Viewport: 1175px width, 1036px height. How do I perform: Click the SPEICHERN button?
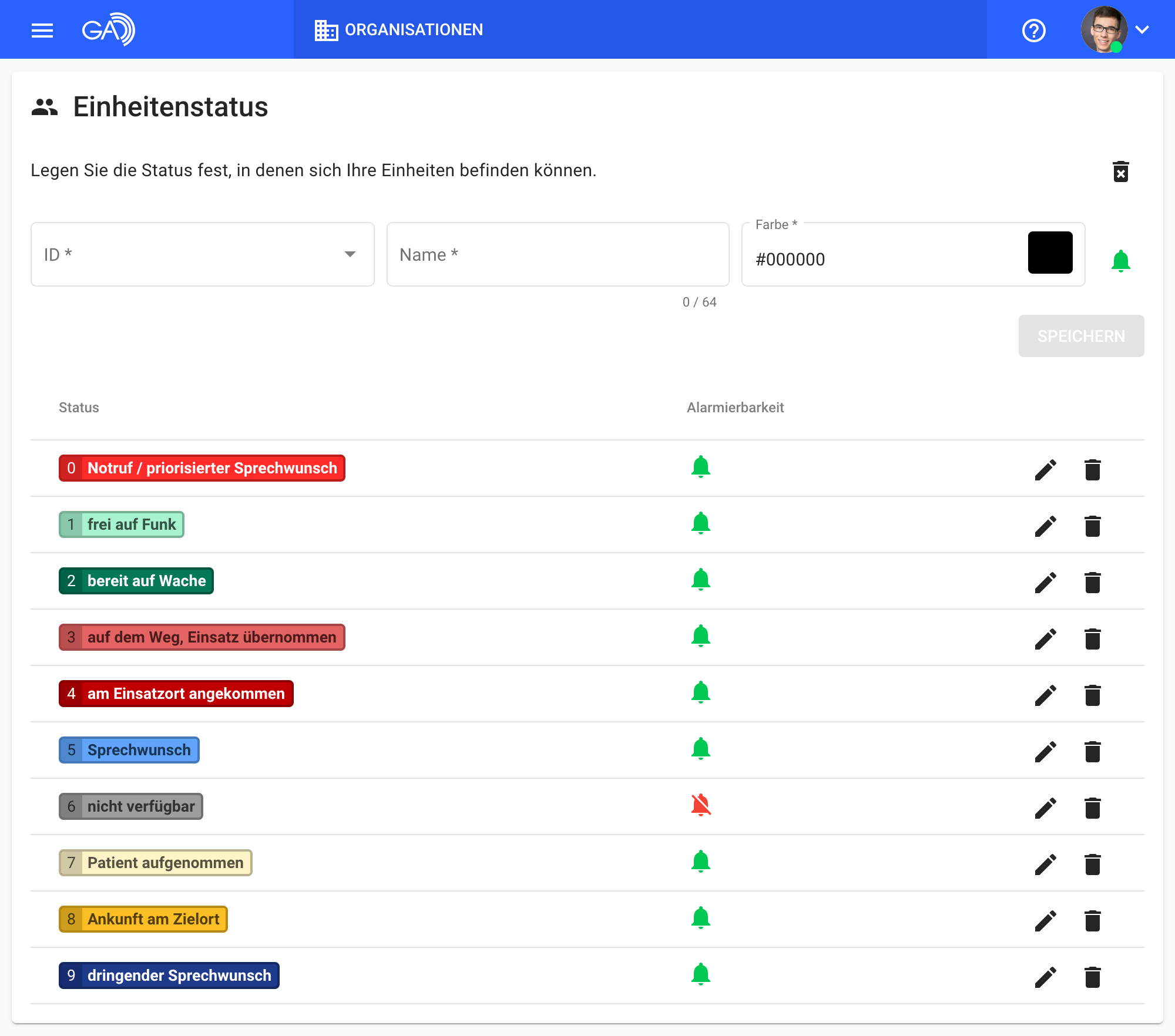[x=1080, y=336]
